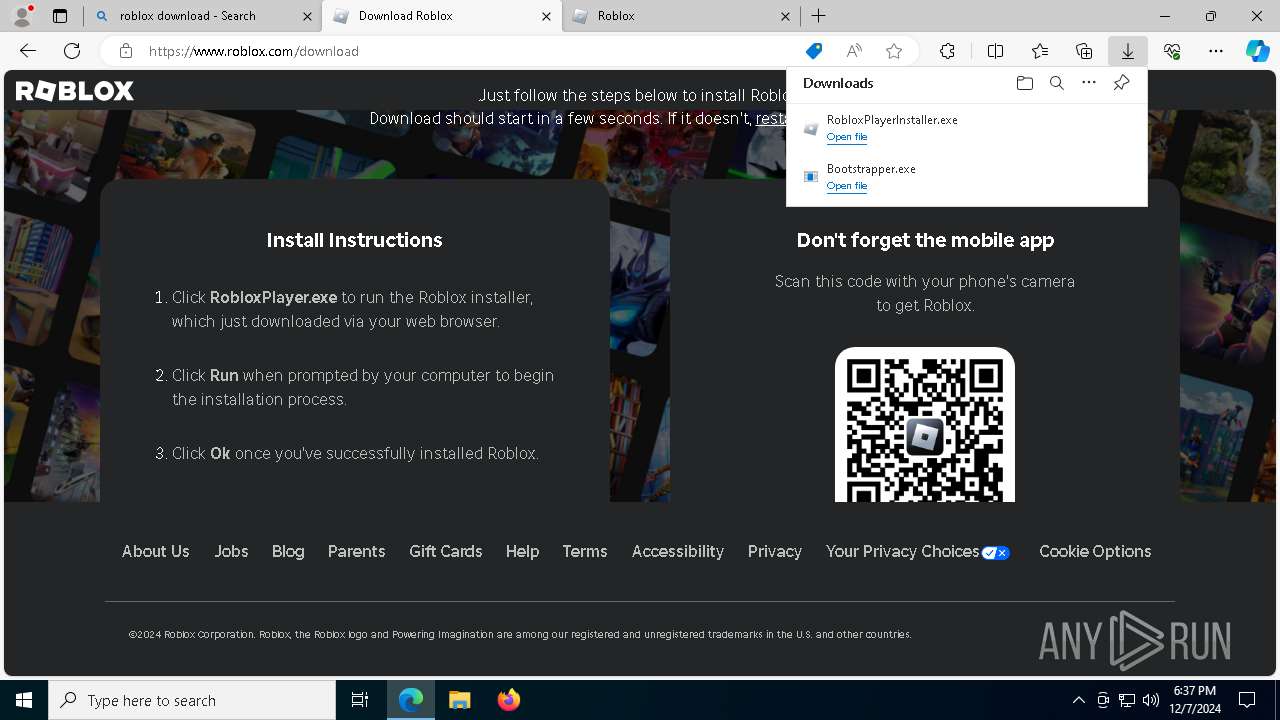Close the roblox download Search tab
1280x720 pixels.
(x=305, y=16)
